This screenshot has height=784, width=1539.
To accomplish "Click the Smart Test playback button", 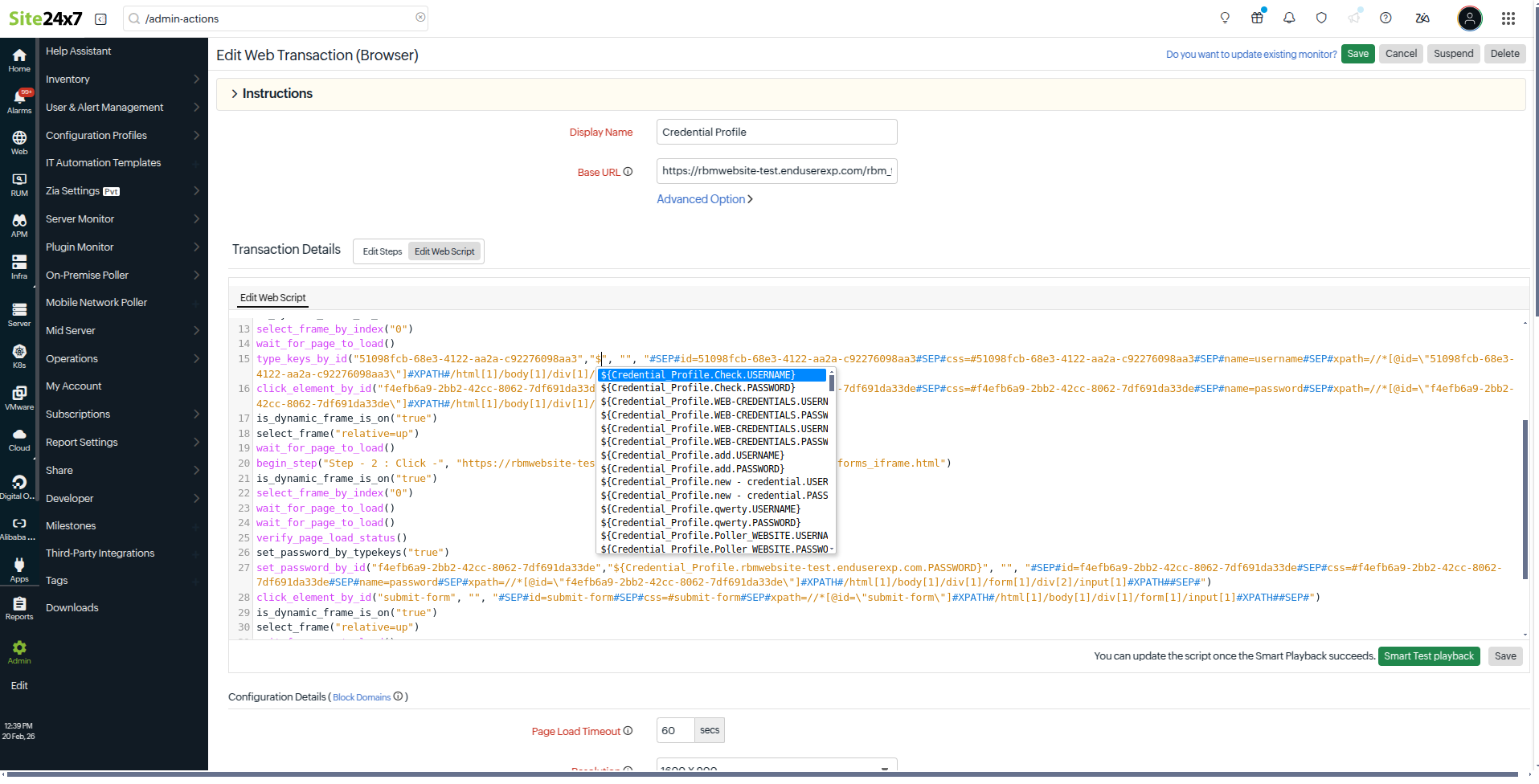I will (x=1428, y=656).
